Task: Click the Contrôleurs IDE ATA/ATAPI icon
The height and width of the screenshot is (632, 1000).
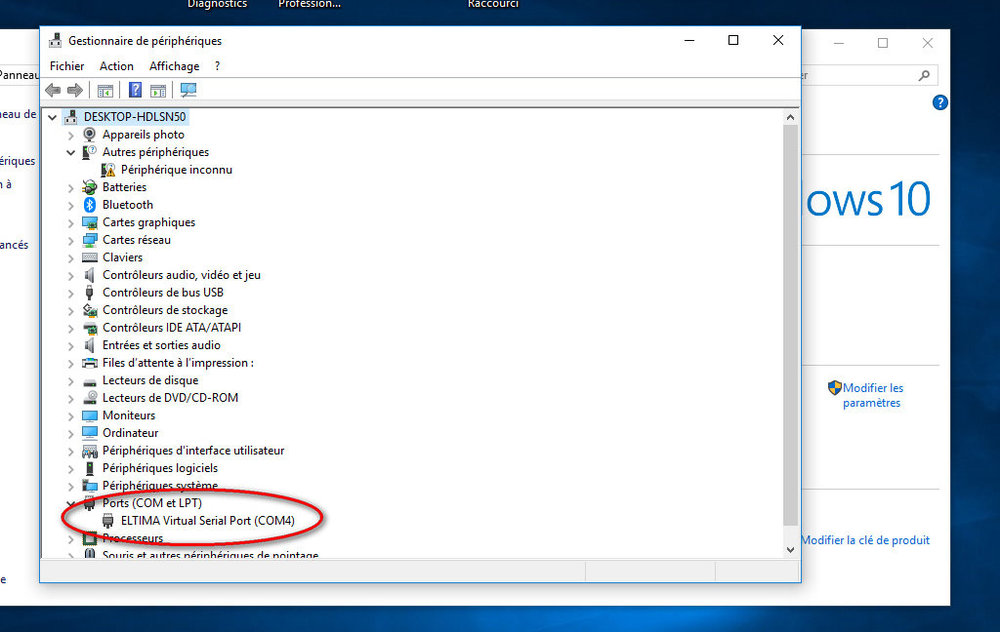Action: point(90,328)
